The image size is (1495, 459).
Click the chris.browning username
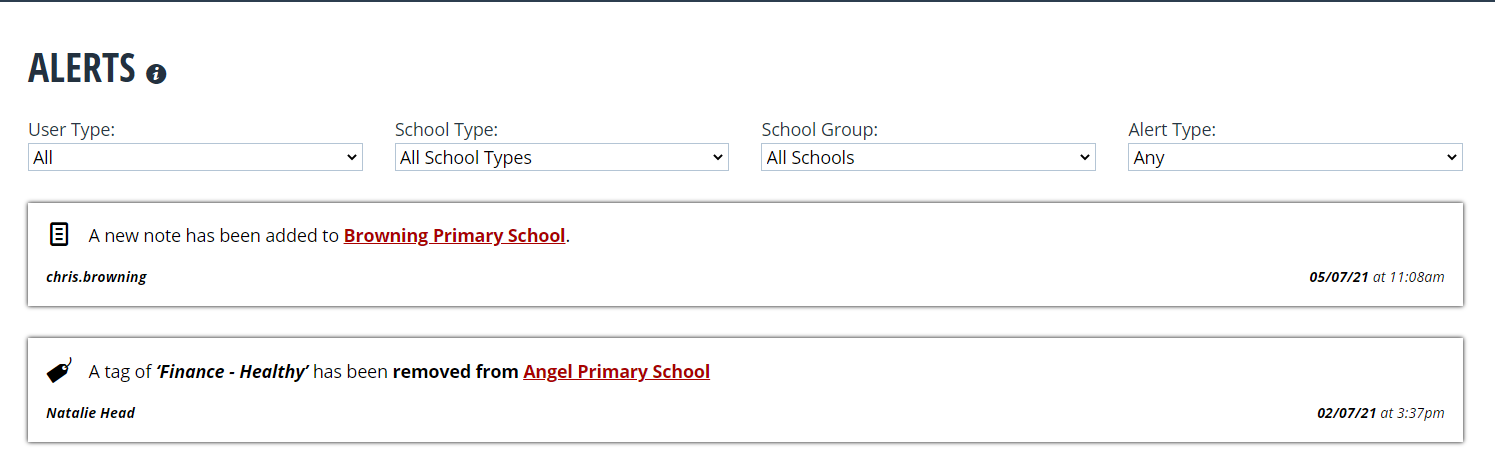[96, 277]
